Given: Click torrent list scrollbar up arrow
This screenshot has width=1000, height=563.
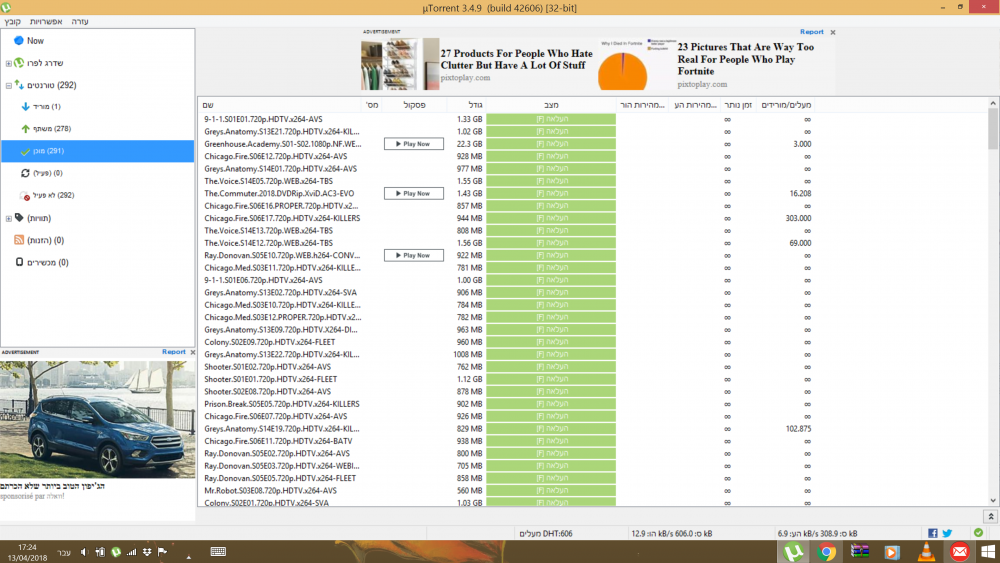Looking at the screenshot, I should tap(993, 103).
